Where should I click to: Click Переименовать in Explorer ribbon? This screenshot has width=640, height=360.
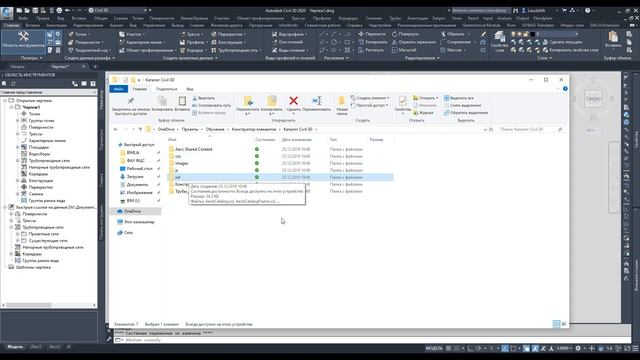pos(317,104)
